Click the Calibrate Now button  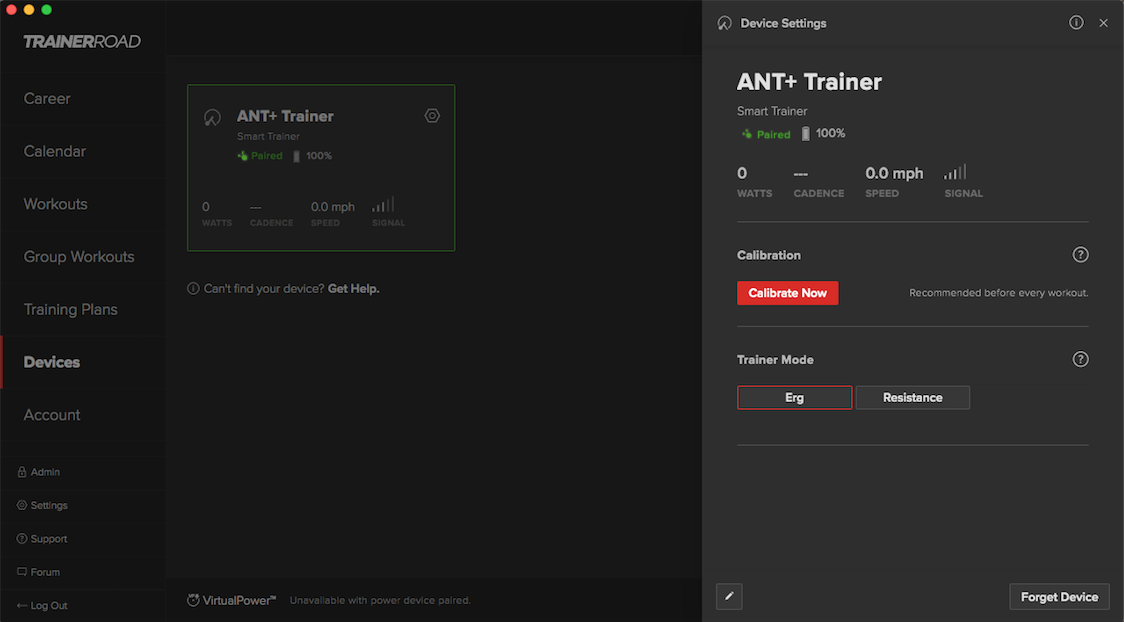click(787, 292)
